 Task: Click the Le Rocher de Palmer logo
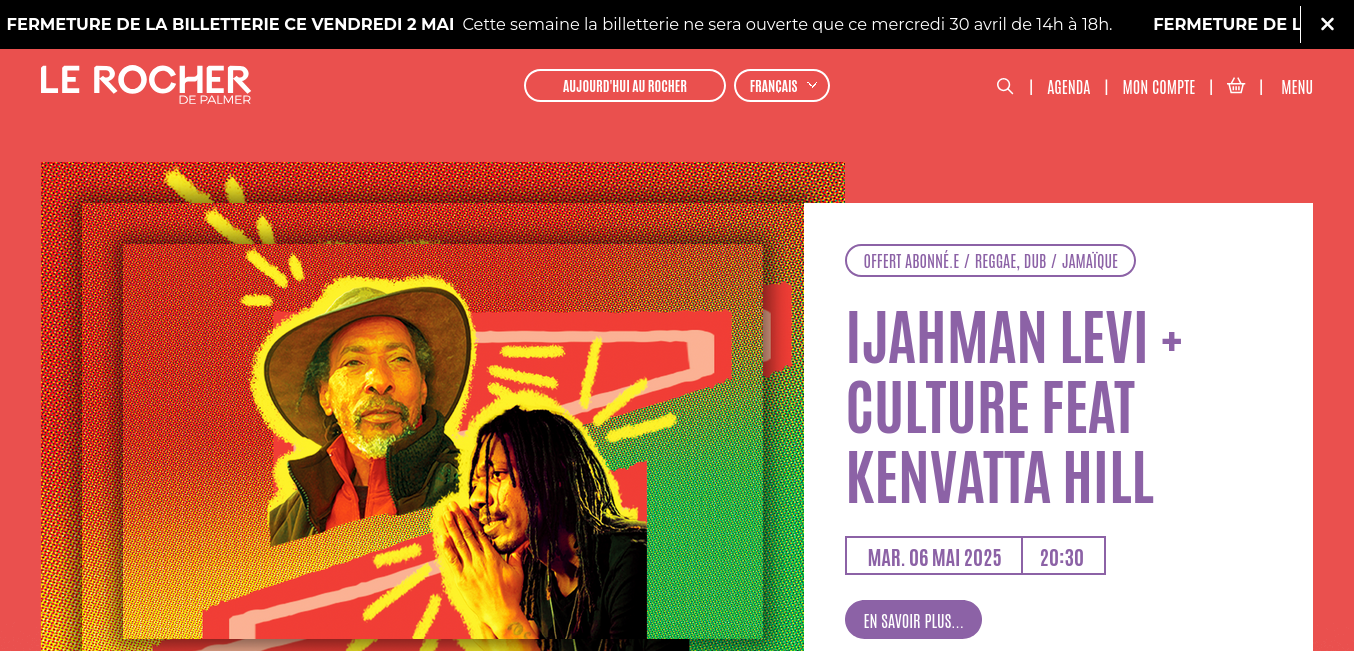(x=146, y=85)
